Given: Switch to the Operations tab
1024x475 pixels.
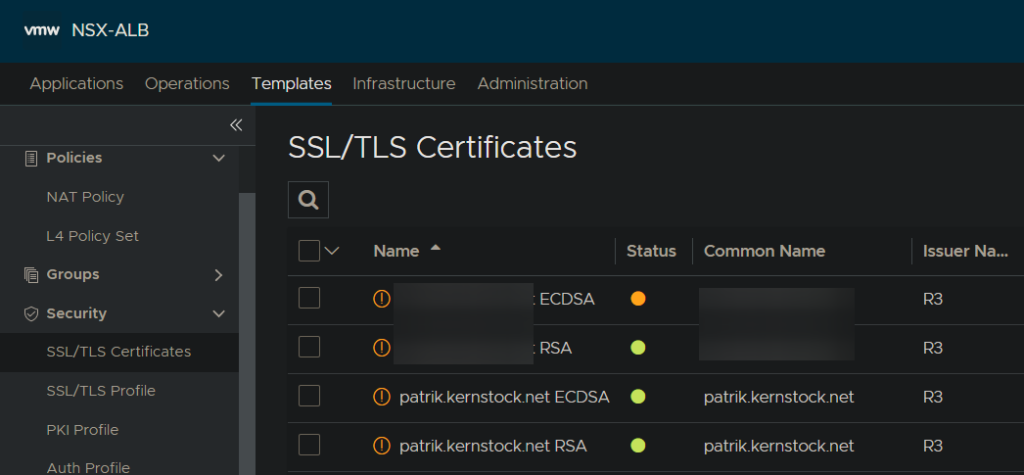Looking at the screenshot, I should tap(187, 84).
